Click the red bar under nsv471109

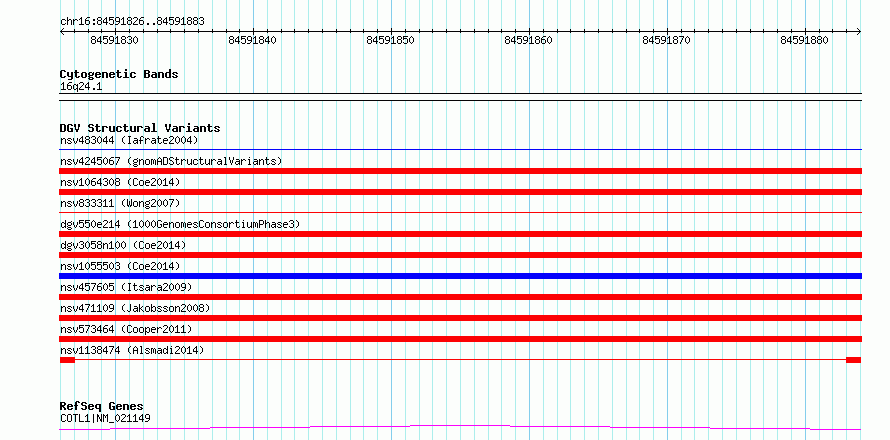(460, 318)
